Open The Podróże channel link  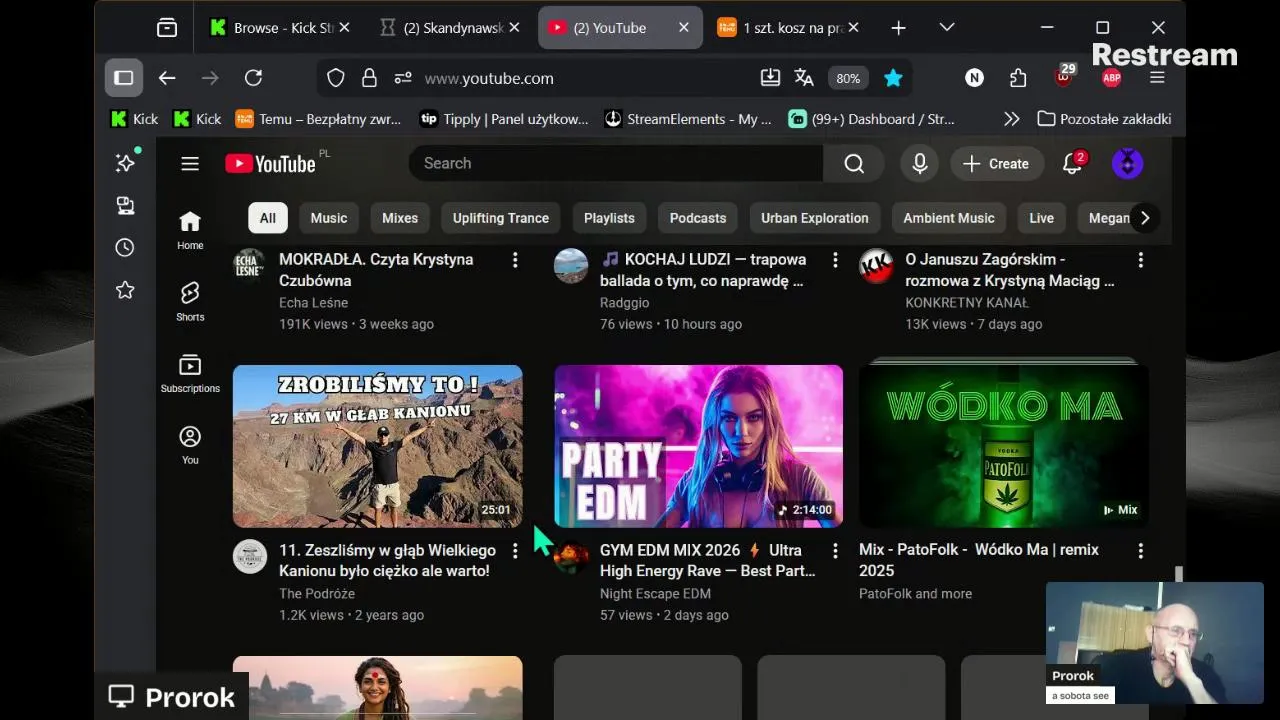click(317, 594)
